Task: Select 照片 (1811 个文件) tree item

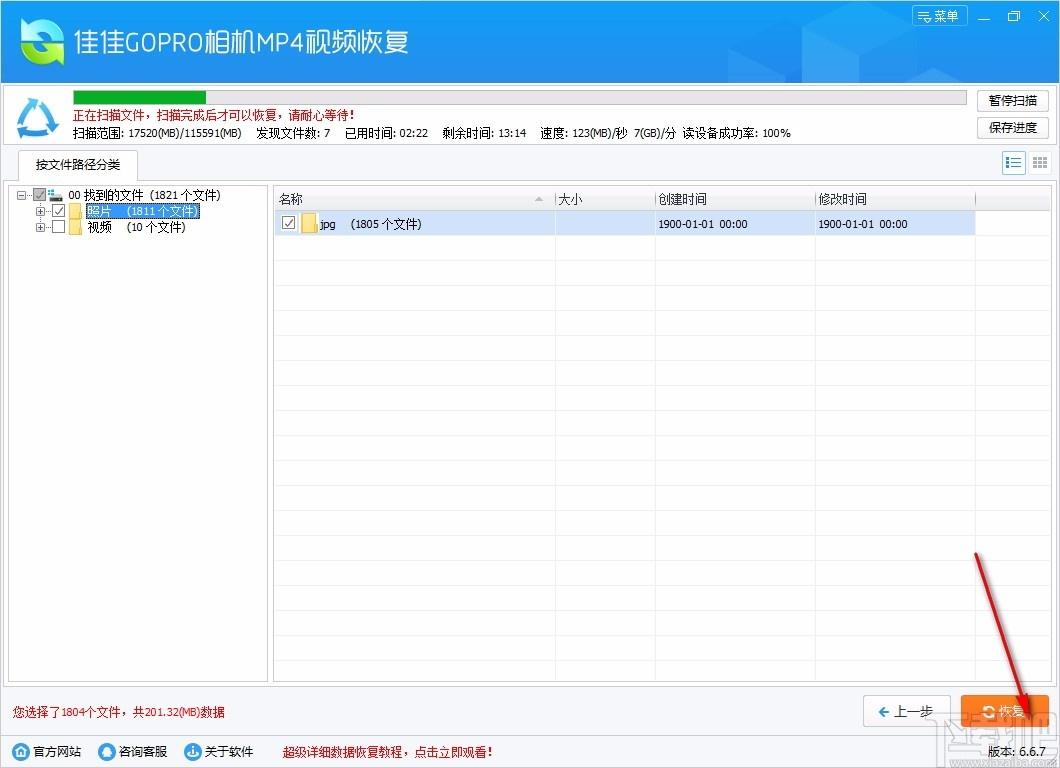Action: tap(143, 211)
